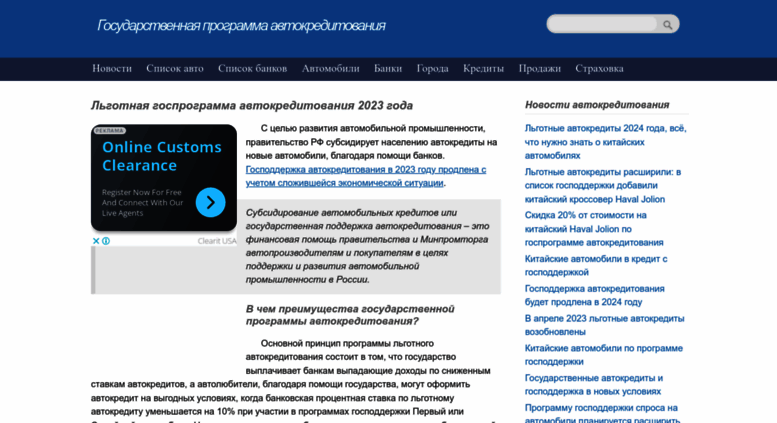Open the Список банков menu item
The image size is (777, 423).
(253, 68)
